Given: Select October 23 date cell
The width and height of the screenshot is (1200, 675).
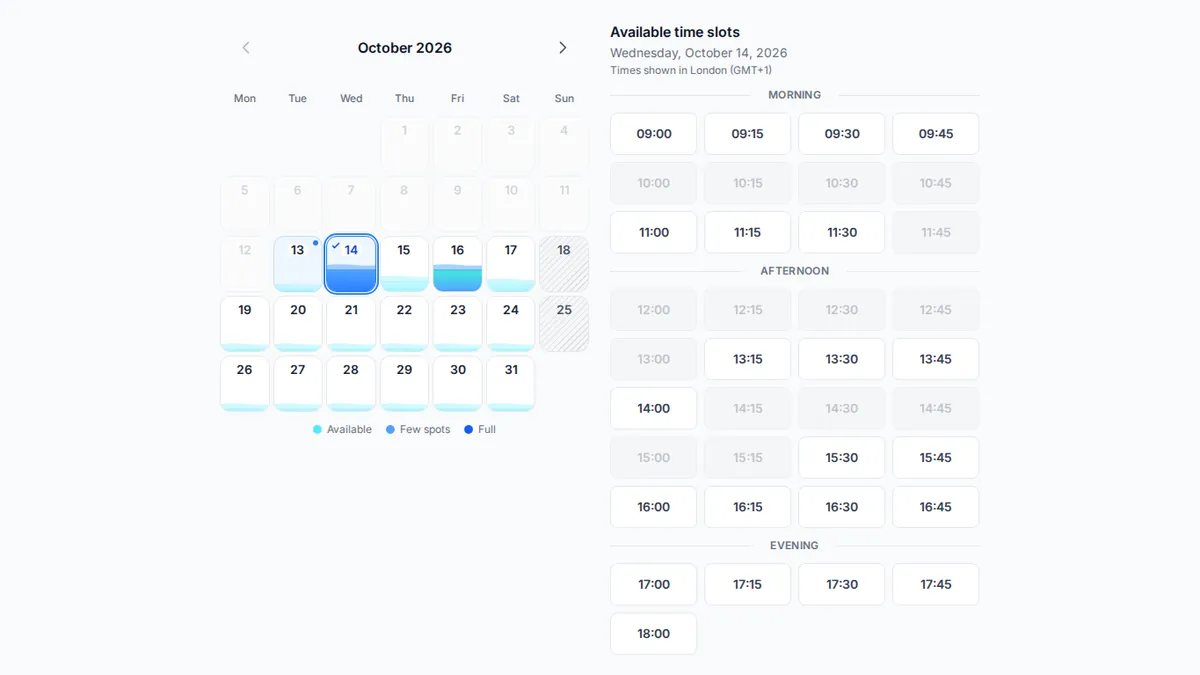Looking at the screenshot, I should click(458, 324).
